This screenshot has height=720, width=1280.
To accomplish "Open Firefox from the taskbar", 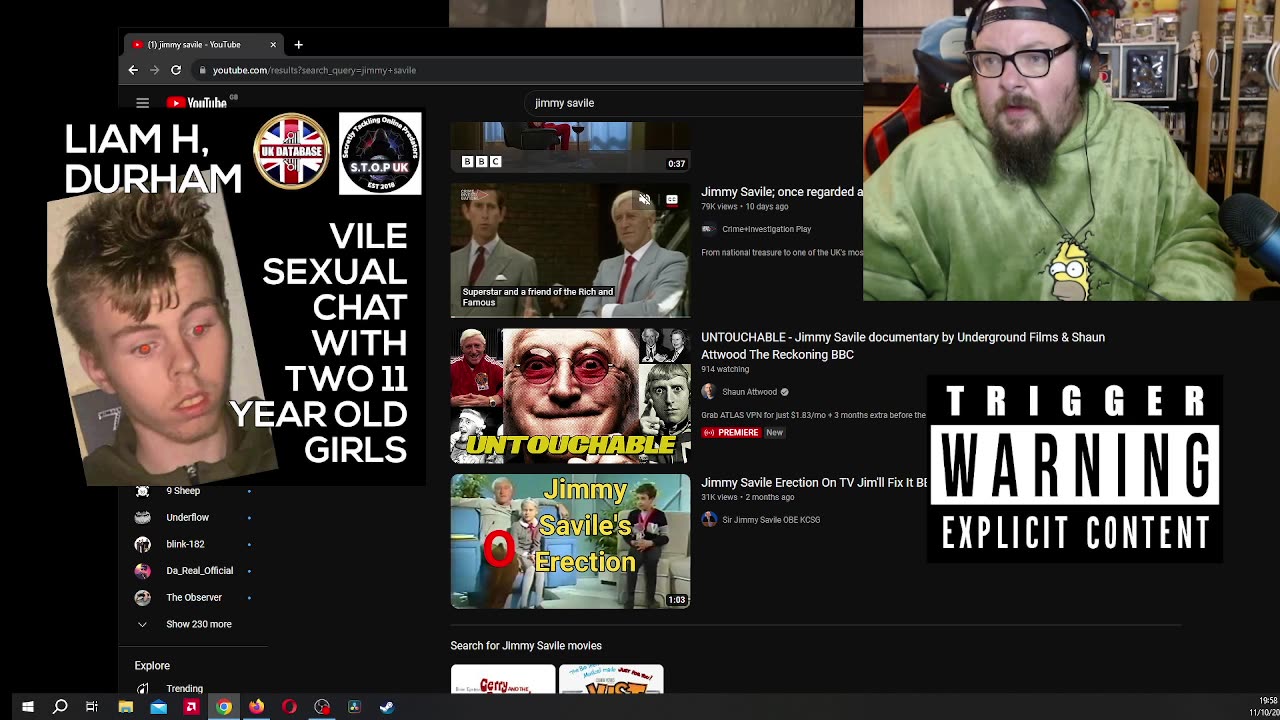I will coord(257,707).
